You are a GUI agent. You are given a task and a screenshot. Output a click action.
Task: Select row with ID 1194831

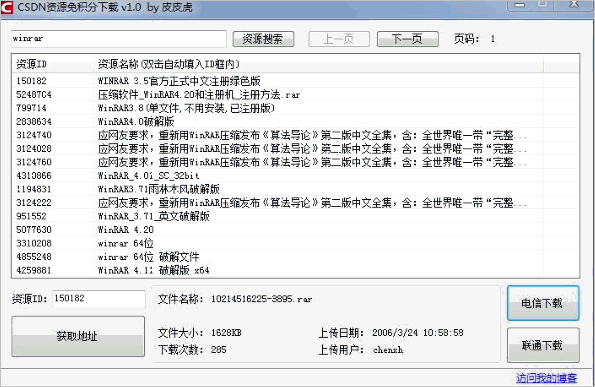(x=296, y=189)
